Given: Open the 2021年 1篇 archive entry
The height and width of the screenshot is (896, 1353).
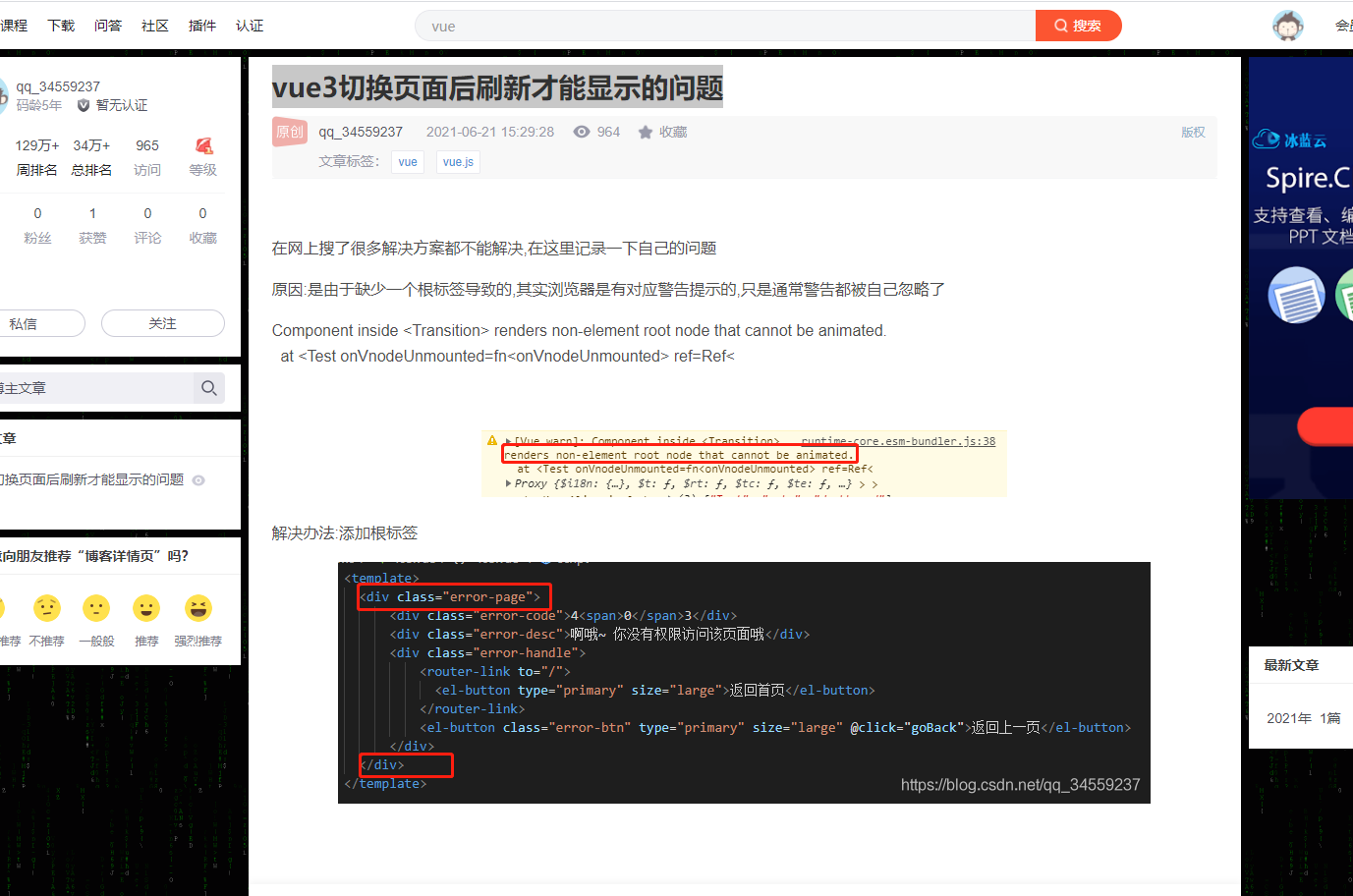Looking at the screenshot, I should pos(1303,718).
